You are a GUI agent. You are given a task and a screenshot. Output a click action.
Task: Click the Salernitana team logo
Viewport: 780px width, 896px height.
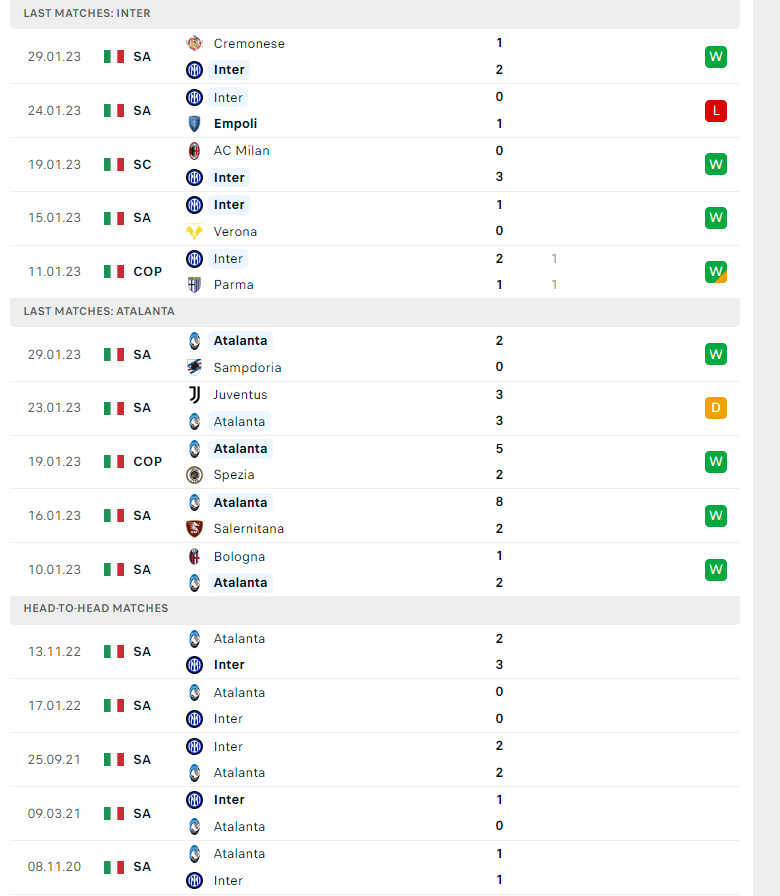(194, 529)
